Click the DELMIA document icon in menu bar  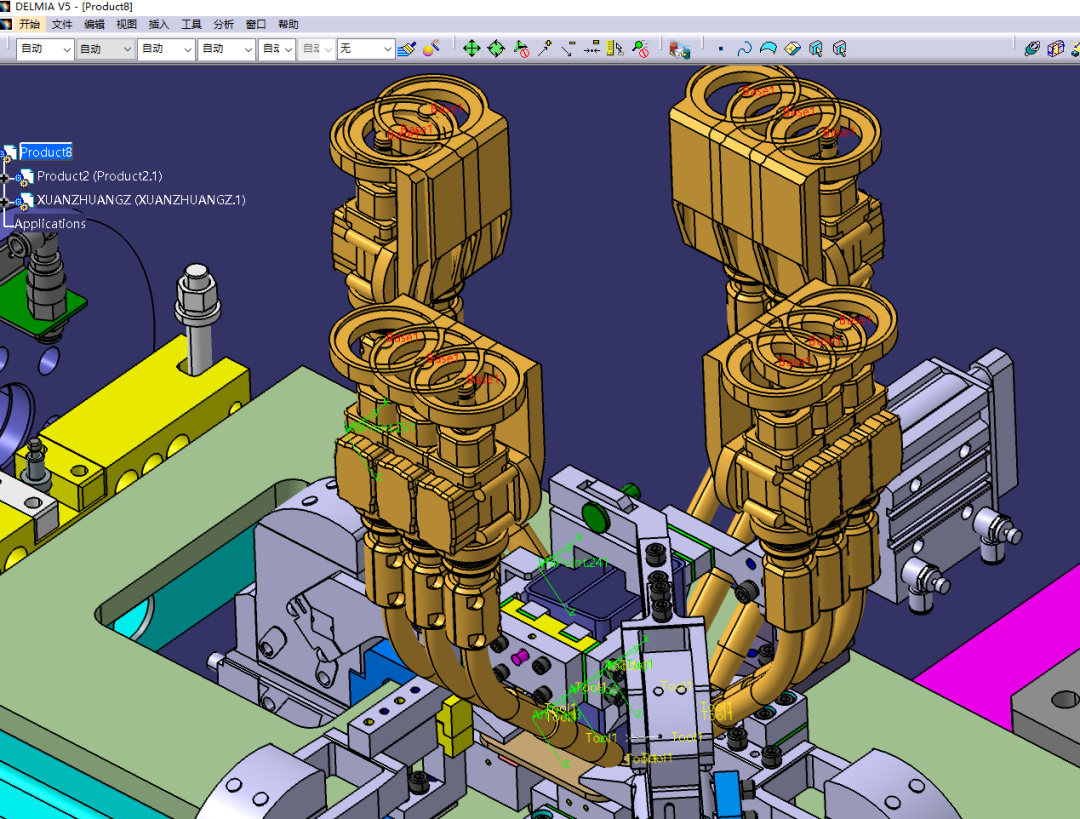6,24
